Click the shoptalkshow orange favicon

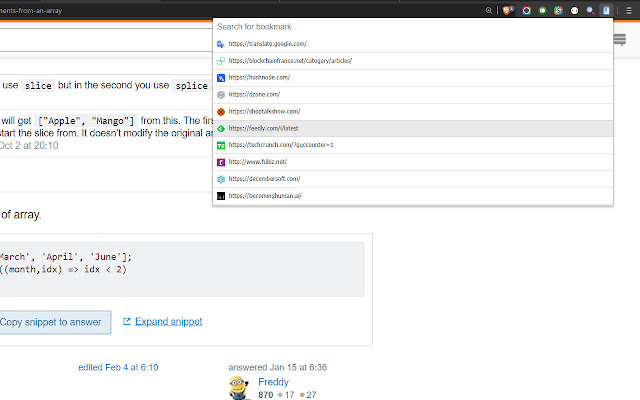[x=221, y=111]
